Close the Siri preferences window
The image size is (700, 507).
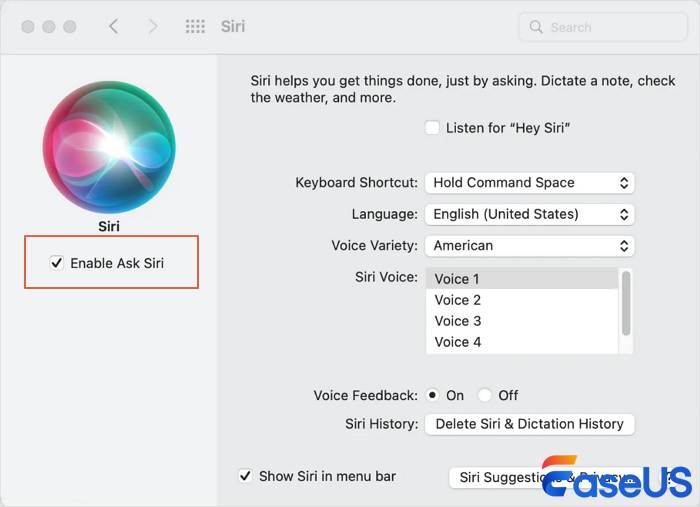pos(28,27)
